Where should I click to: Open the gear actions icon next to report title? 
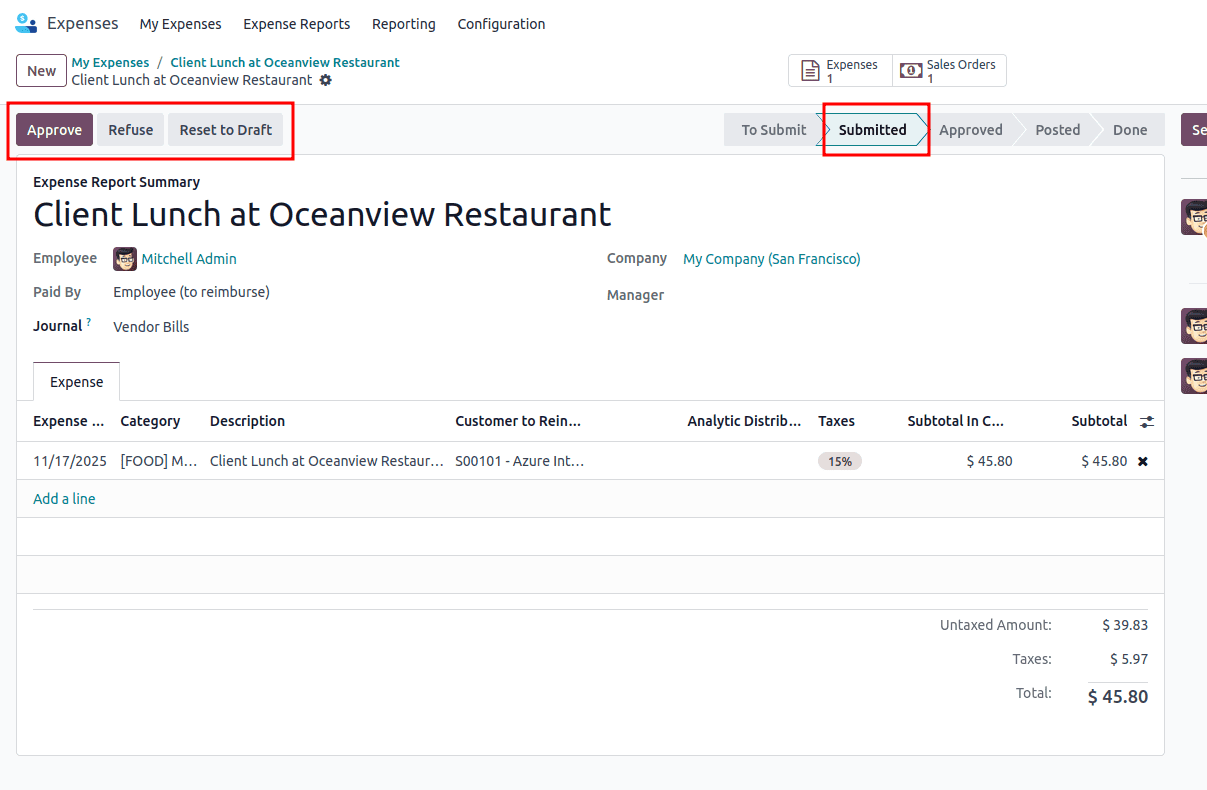point(328,80)
